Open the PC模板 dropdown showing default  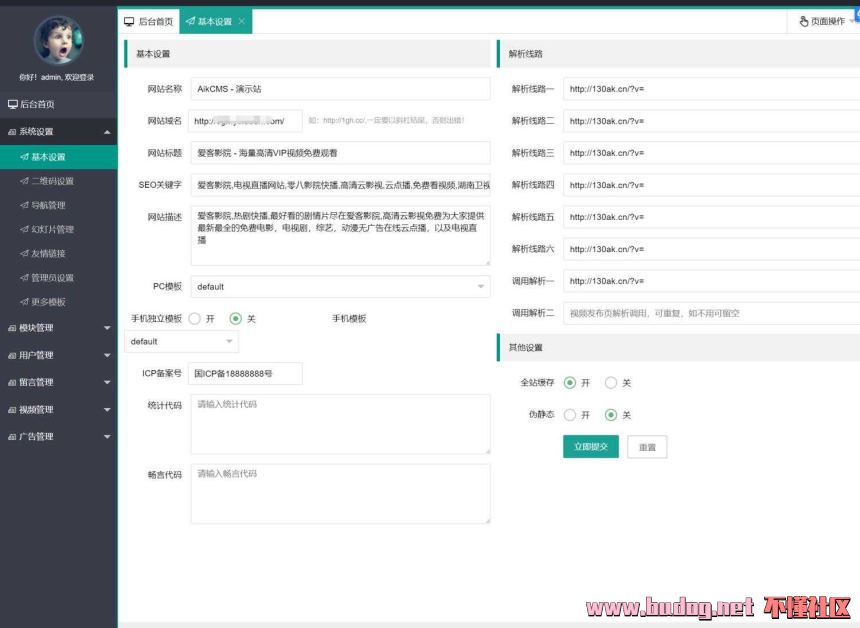[x=340, y=286]
